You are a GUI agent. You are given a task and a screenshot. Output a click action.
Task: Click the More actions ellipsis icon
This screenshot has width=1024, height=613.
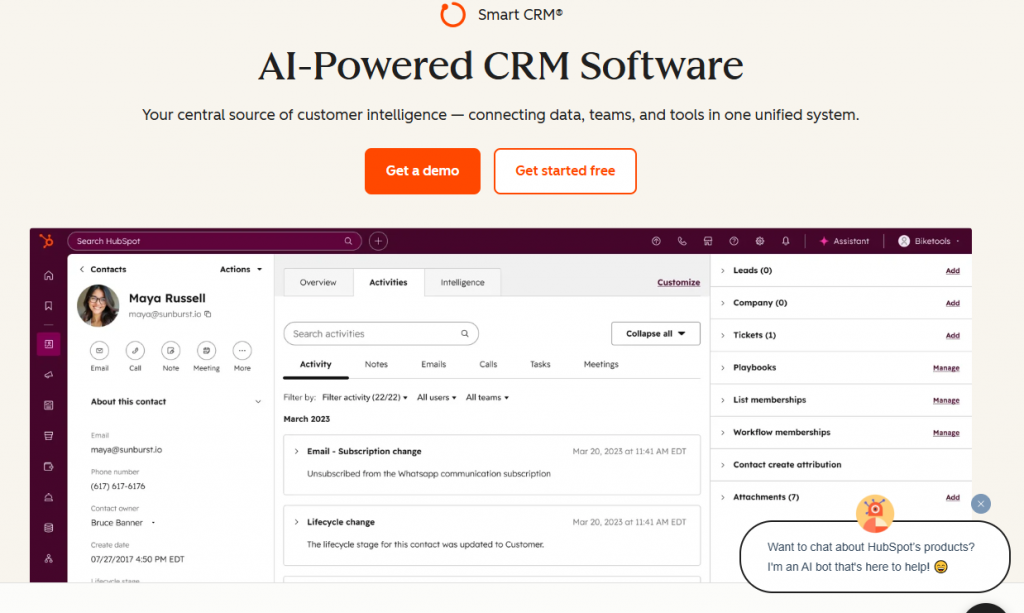242,351
